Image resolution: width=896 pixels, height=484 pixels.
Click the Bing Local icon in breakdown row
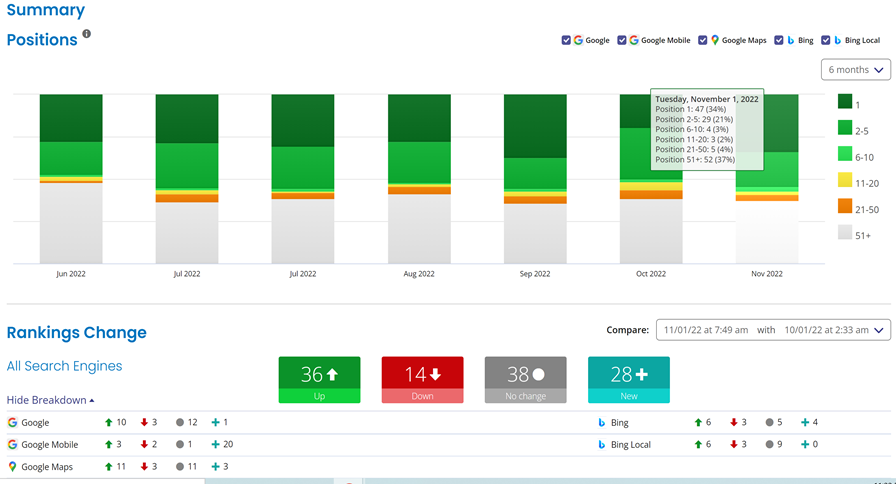[602, 445]
